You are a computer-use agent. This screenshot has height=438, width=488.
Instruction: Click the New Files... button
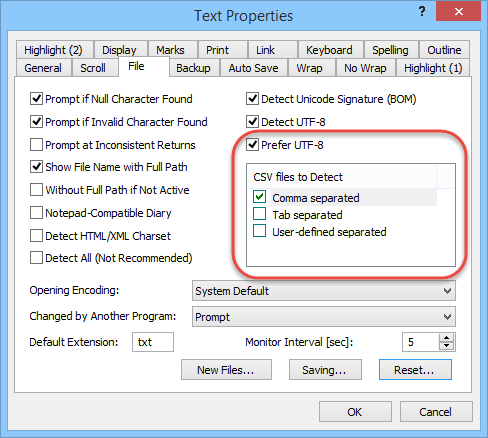pyautogui.click(x=226, y=370)
